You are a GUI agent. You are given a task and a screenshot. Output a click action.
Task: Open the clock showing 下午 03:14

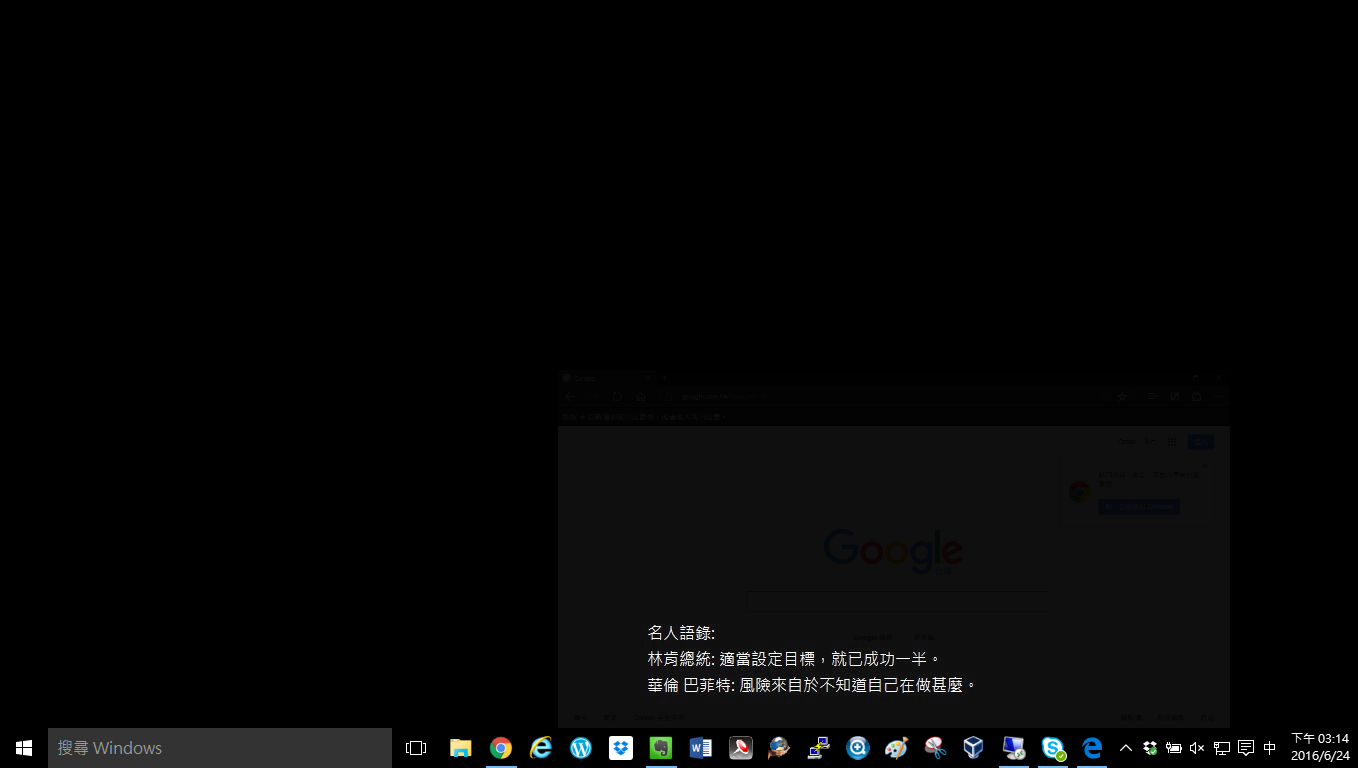[x=1320, y=748]
